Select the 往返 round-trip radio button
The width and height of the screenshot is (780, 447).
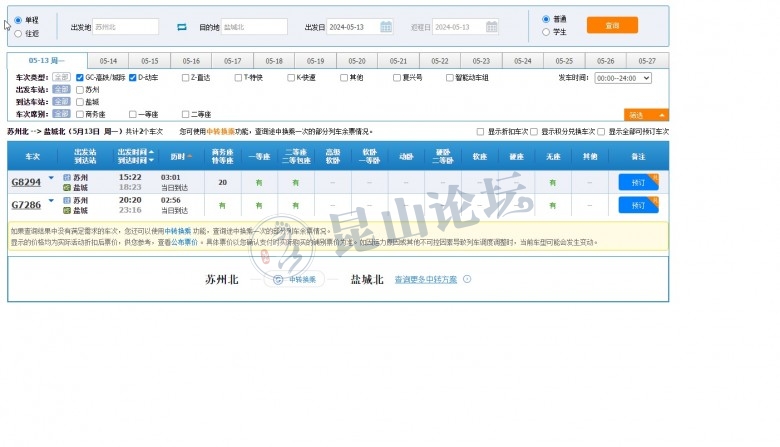(18, 33)
